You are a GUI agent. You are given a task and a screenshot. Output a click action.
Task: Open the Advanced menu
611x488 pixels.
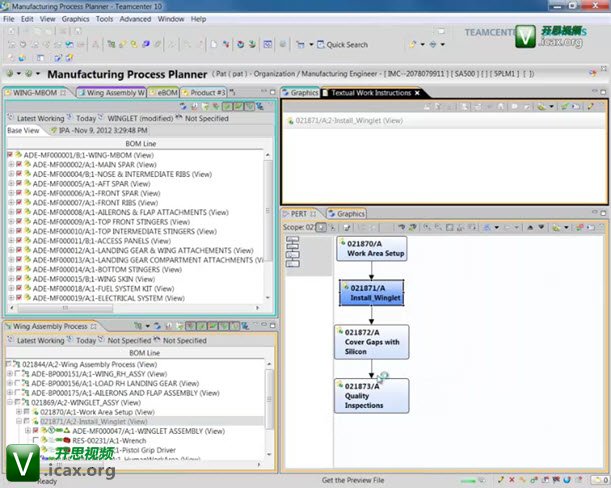[x=135, y=19]
